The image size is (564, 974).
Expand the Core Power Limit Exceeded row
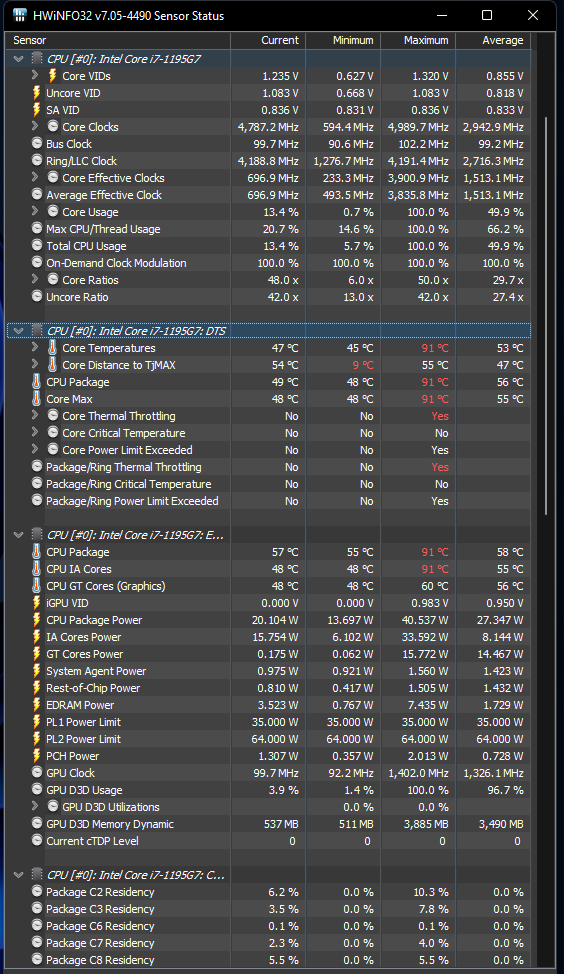(x=35, y=449)
